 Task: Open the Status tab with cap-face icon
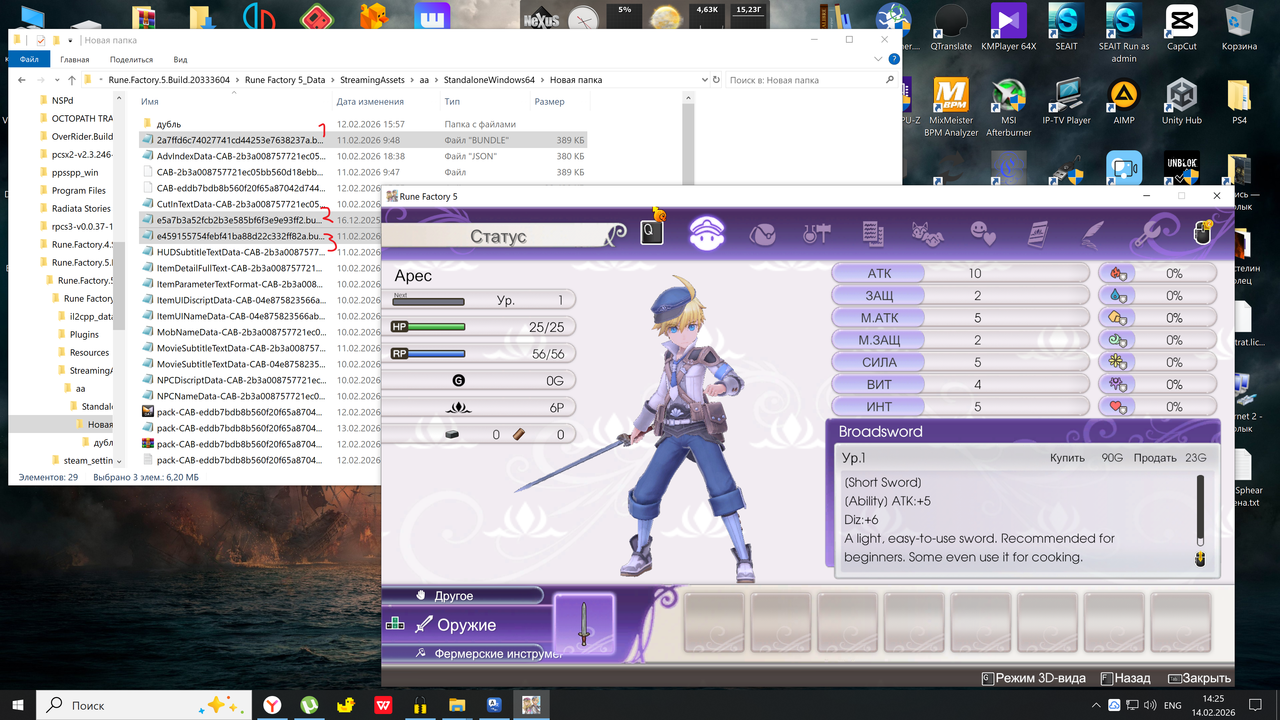point(707,233)
